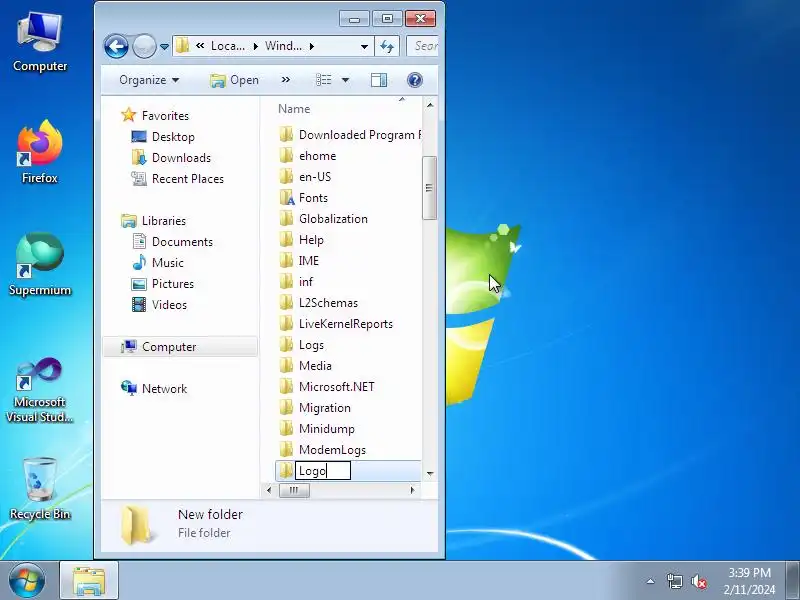Open the Firefox desktop shortcut
The image size is (800, 600).
pyautogui.click(x=39, y=152)
